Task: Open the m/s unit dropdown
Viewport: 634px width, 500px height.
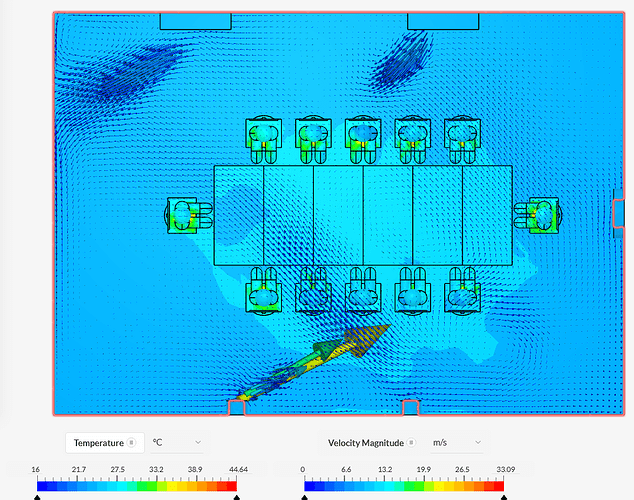Action: tap(457, 443)
